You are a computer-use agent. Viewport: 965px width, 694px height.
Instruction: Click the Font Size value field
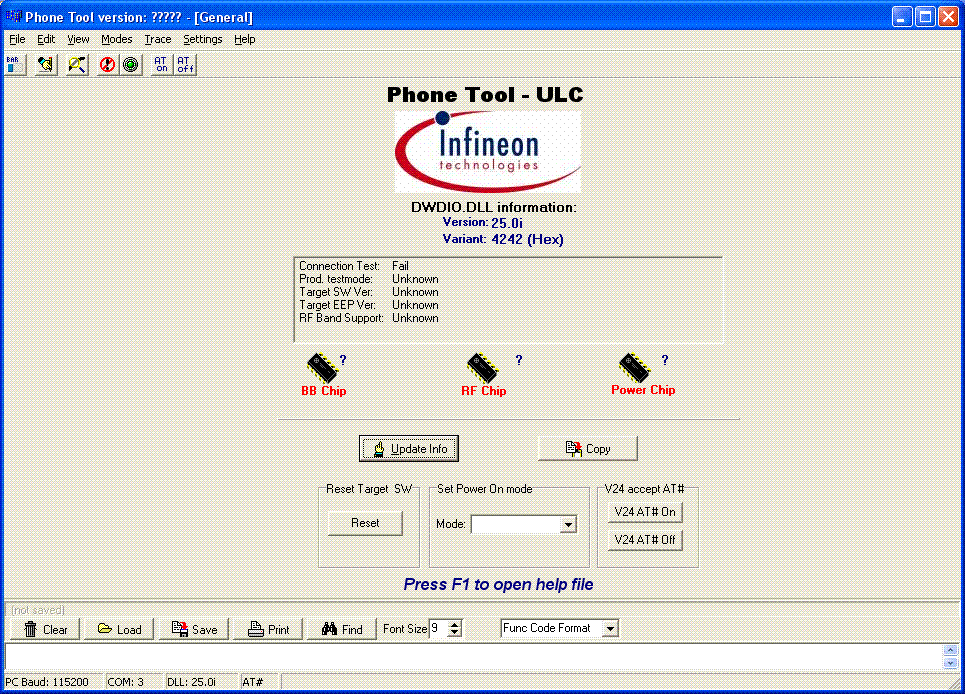[x=439, y=628]
